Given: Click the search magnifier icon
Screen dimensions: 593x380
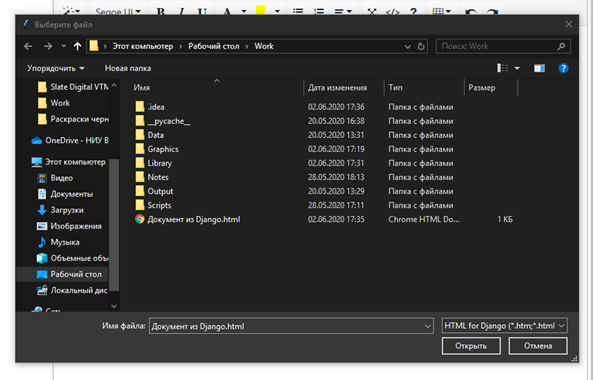Looking at the screenshot, I should click(561, 46).
